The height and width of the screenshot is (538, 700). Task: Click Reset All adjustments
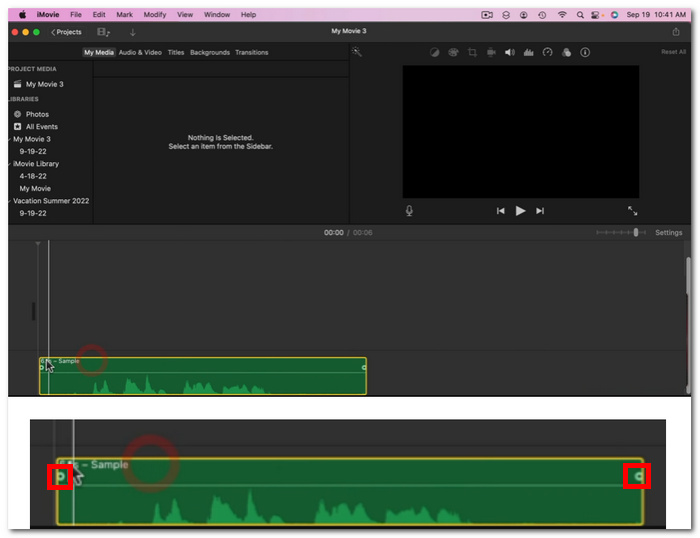(673, 52)
